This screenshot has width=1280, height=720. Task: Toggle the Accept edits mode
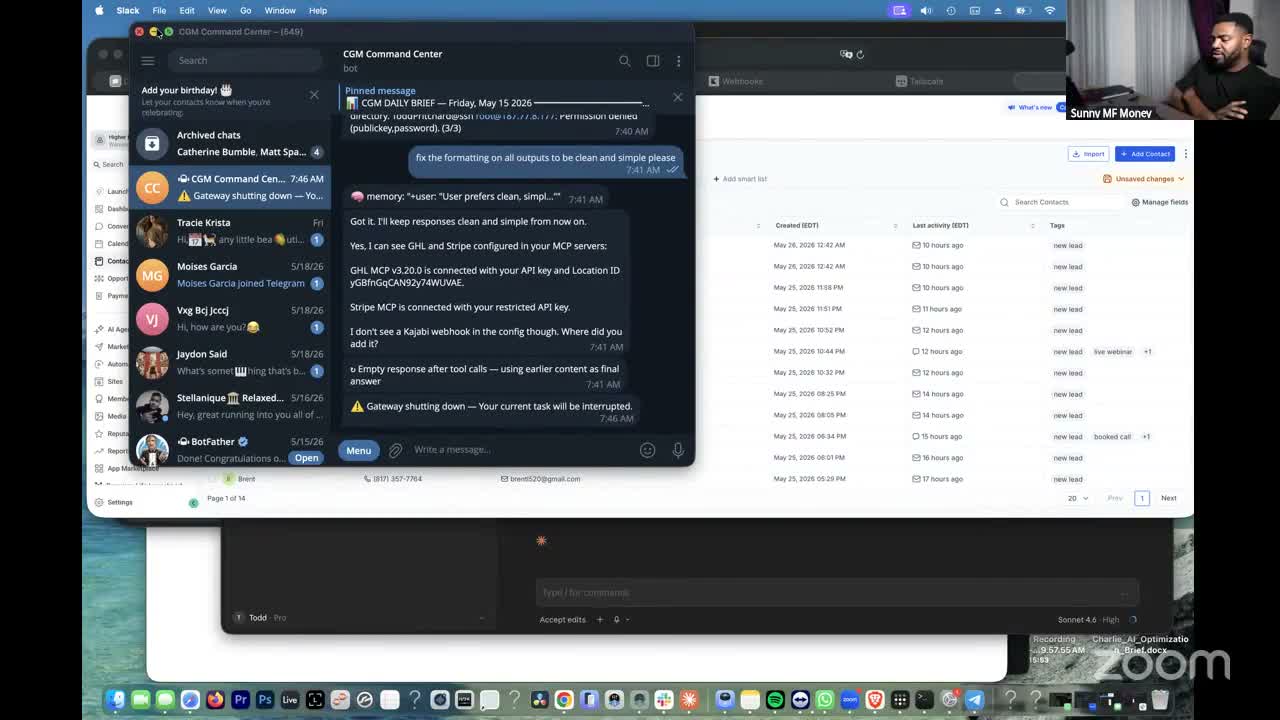(x=563, y=620)
